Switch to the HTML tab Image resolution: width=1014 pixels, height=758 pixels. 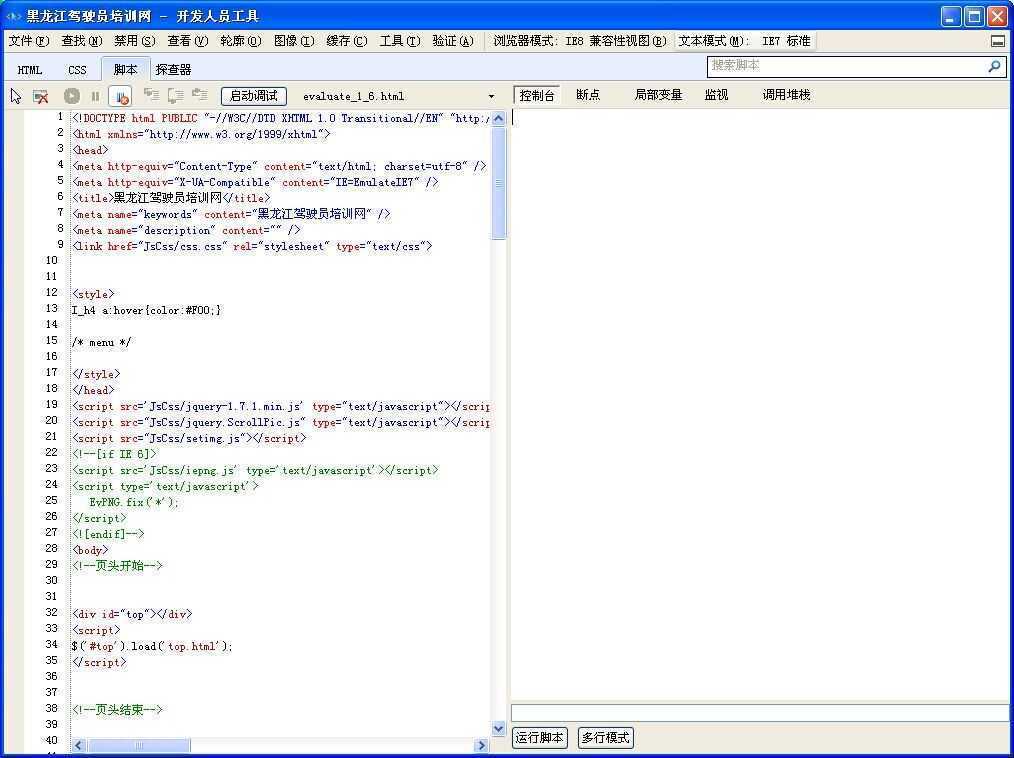coord(30,70)
